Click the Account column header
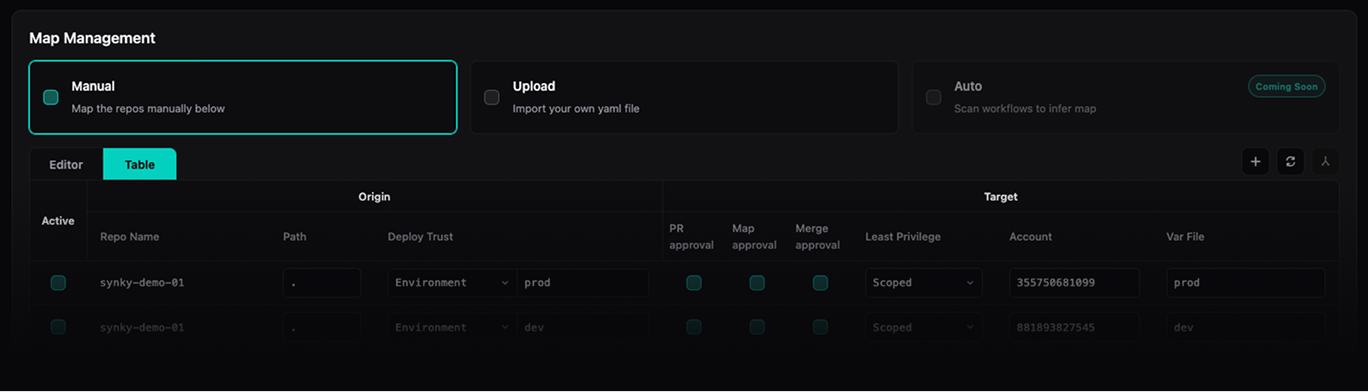Viewport: 1368px width, 392px height. tap(1030, 237)
